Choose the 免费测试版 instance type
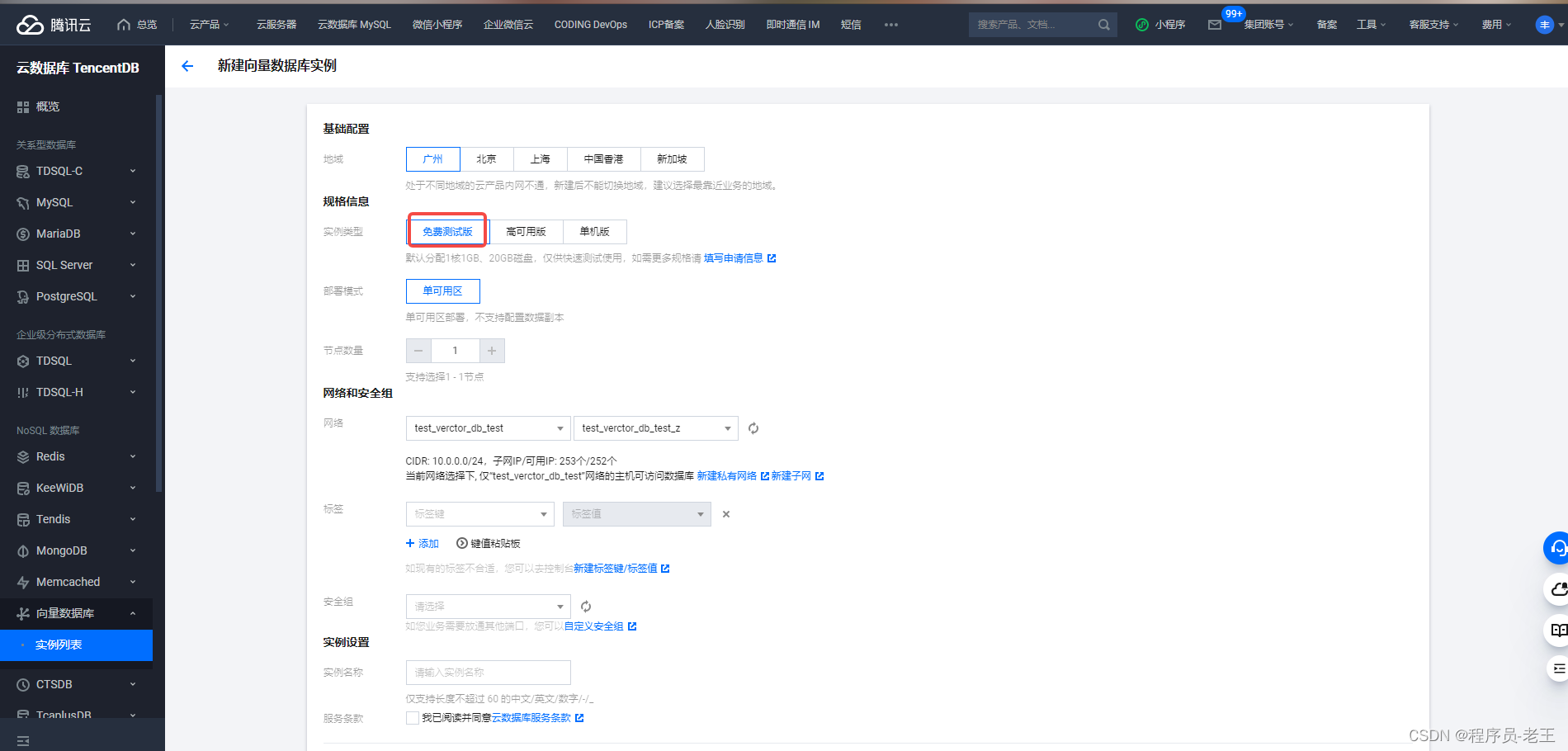Image resolution: width=1568 pixels, height=751 pixels. (x=447, y=232)
